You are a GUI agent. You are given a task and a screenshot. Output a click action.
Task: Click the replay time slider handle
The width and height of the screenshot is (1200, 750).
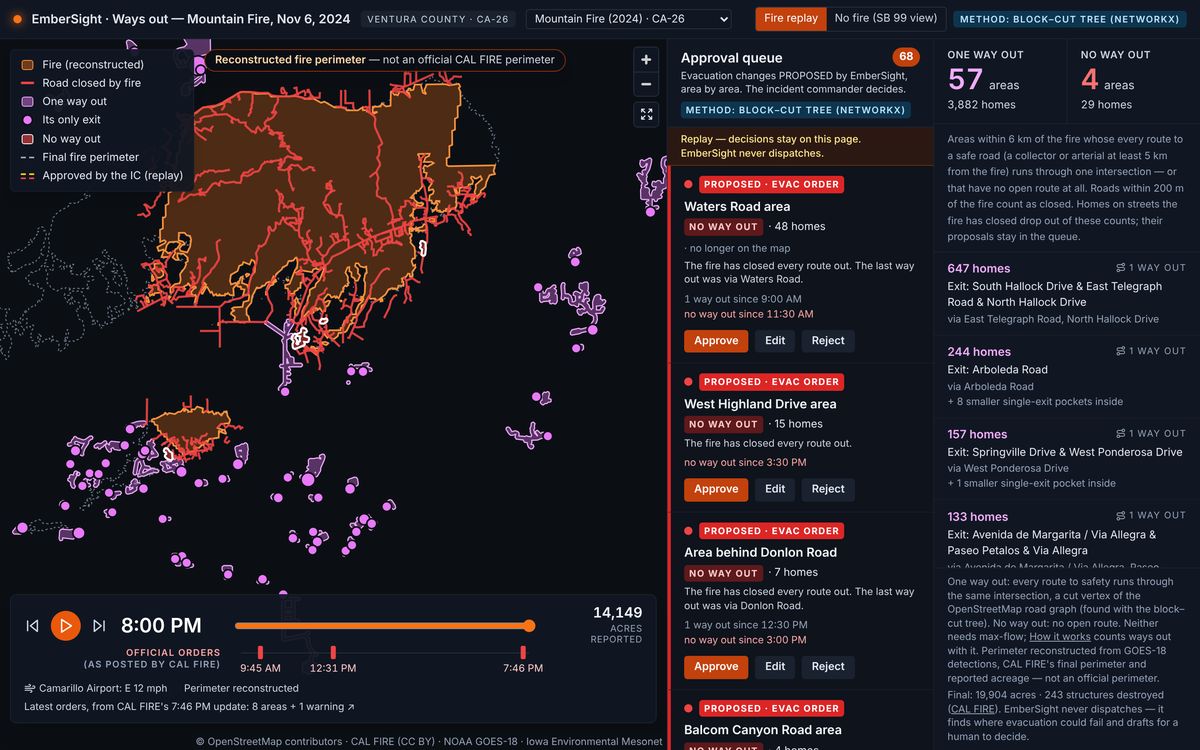point(529,626)
